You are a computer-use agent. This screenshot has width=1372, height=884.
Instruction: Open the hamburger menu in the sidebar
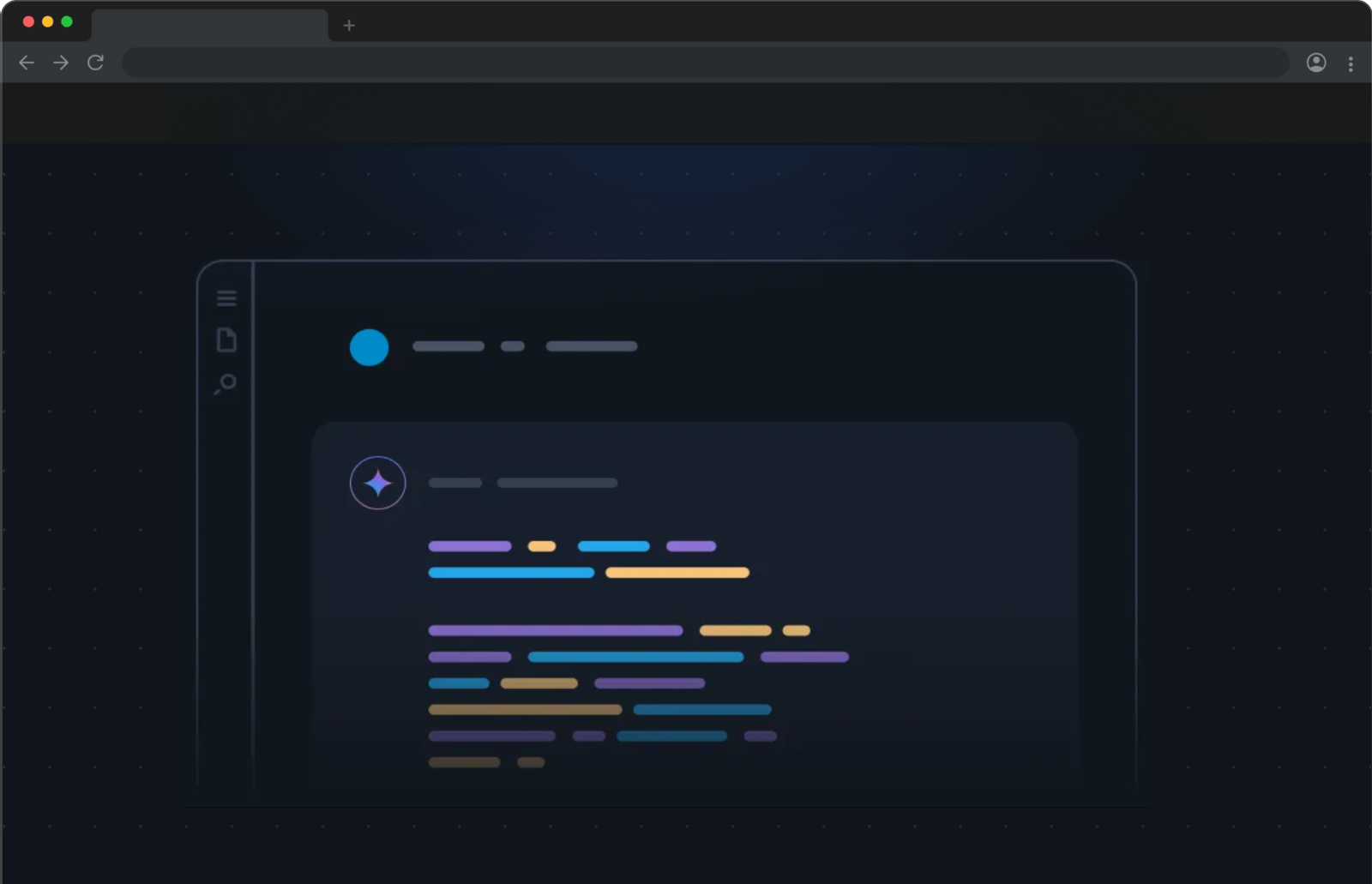[x=226, y=298]
